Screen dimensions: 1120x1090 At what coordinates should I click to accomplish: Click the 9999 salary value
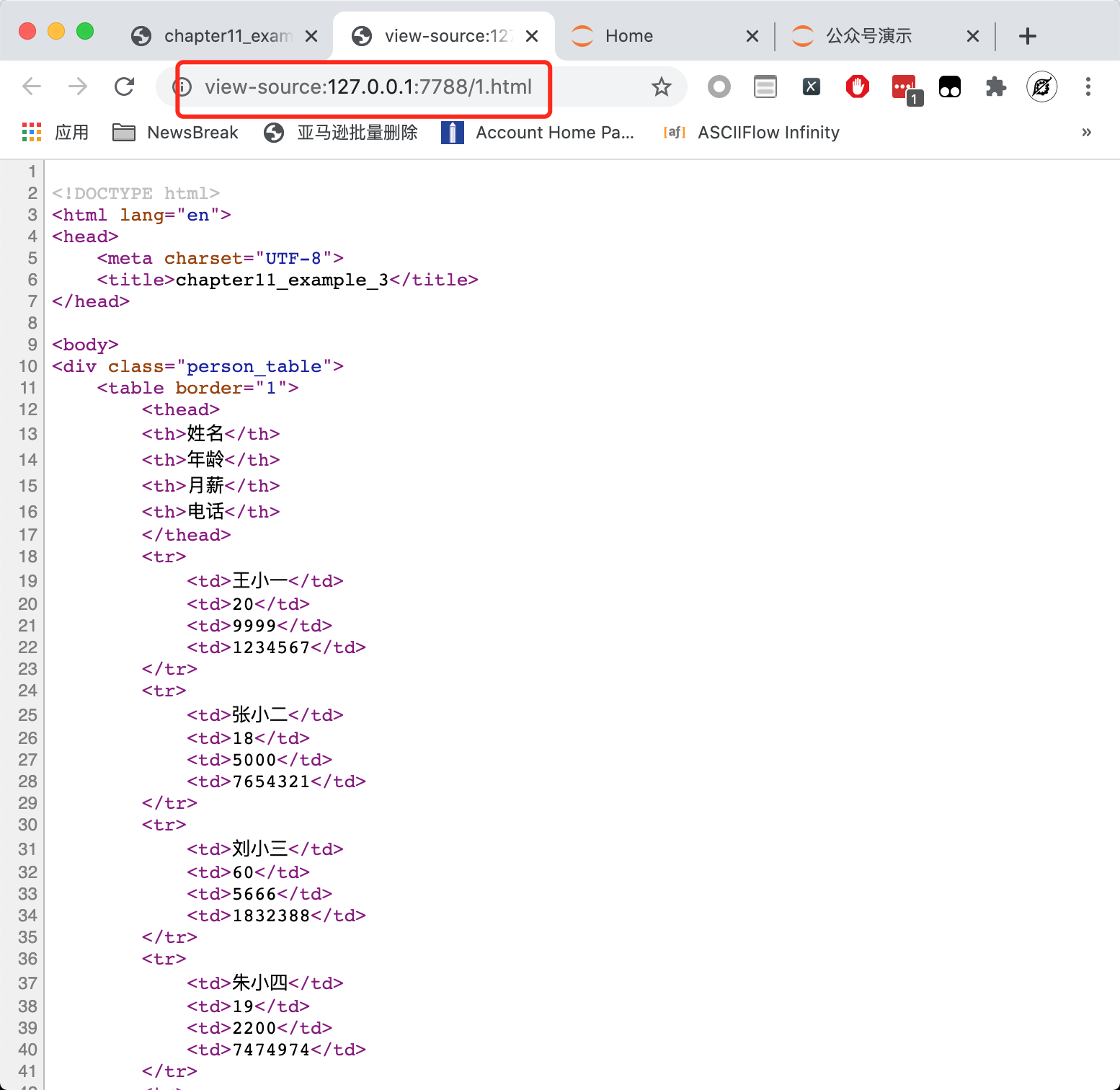click(254, 626)
